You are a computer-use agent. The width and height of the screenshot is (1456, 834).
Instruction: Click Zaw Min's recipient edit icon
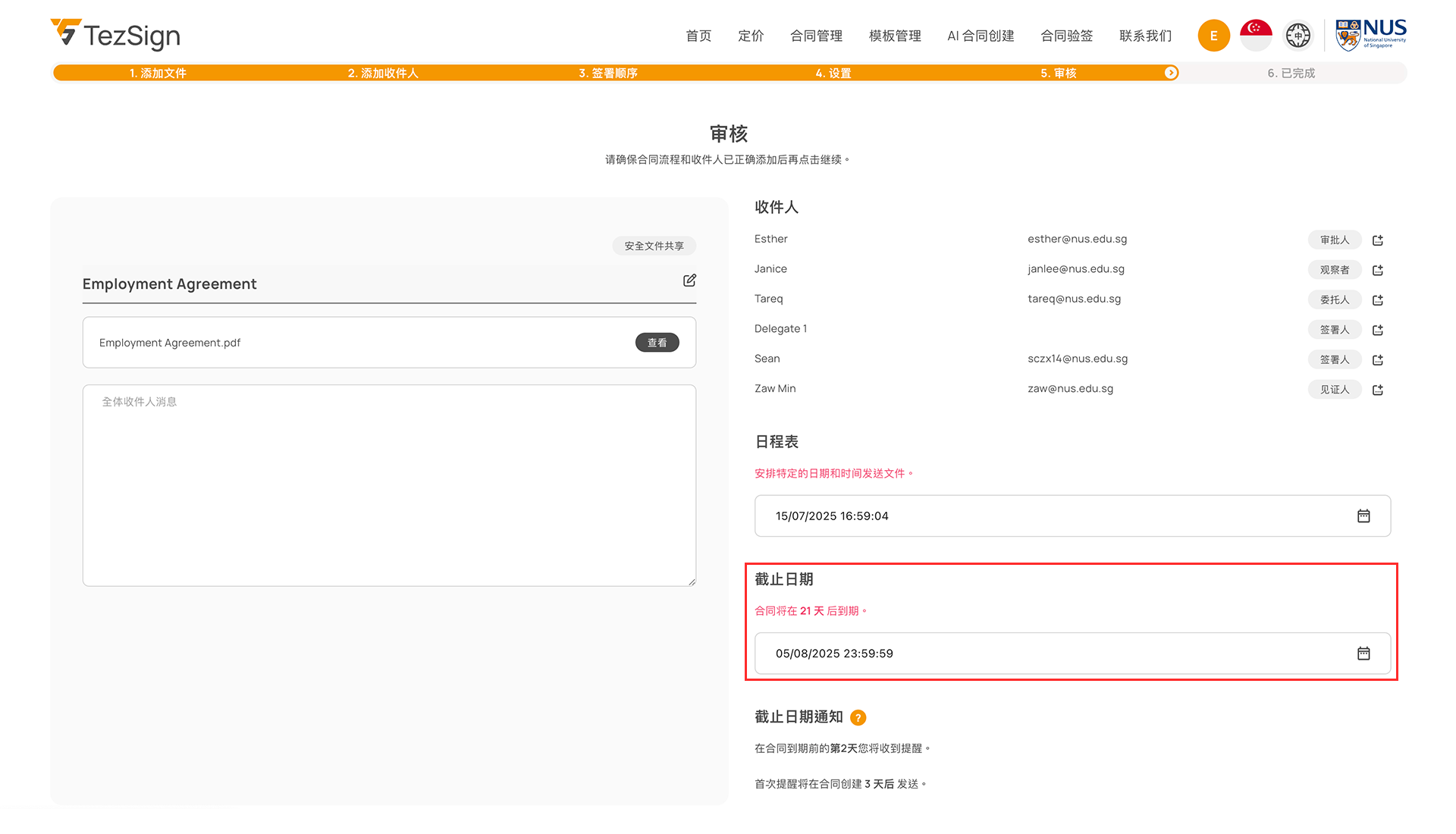click(x=1378, y=390)
